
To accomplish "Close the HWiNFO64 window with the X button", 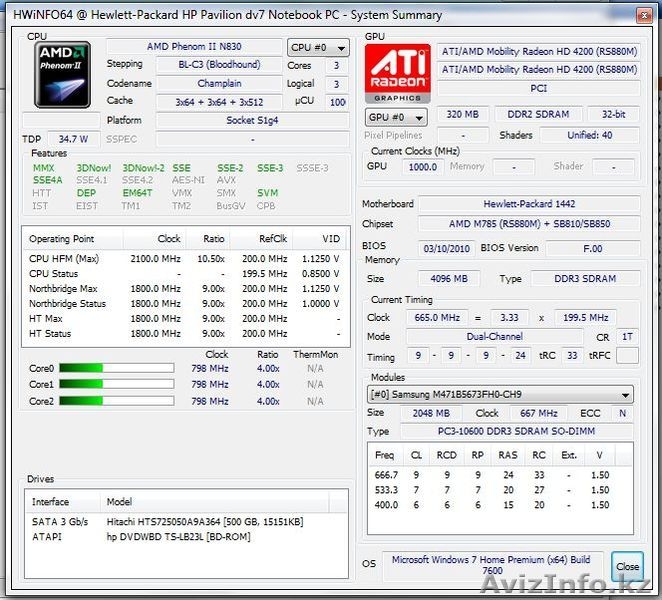I will pos(644,16).
